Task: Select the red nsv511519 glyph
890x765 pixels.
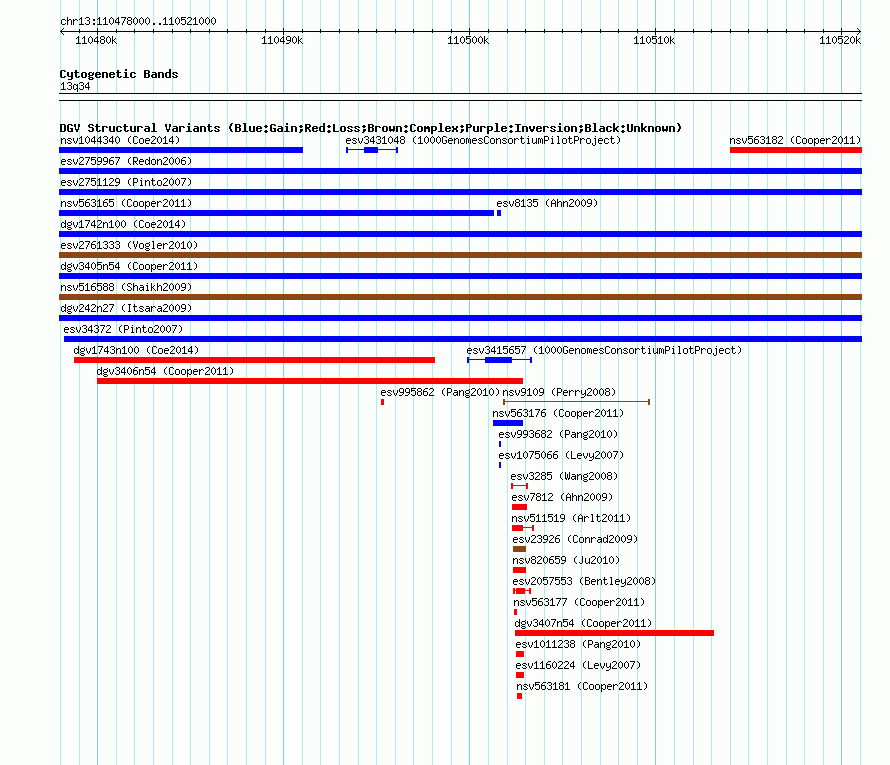Action: coord(523,528)
